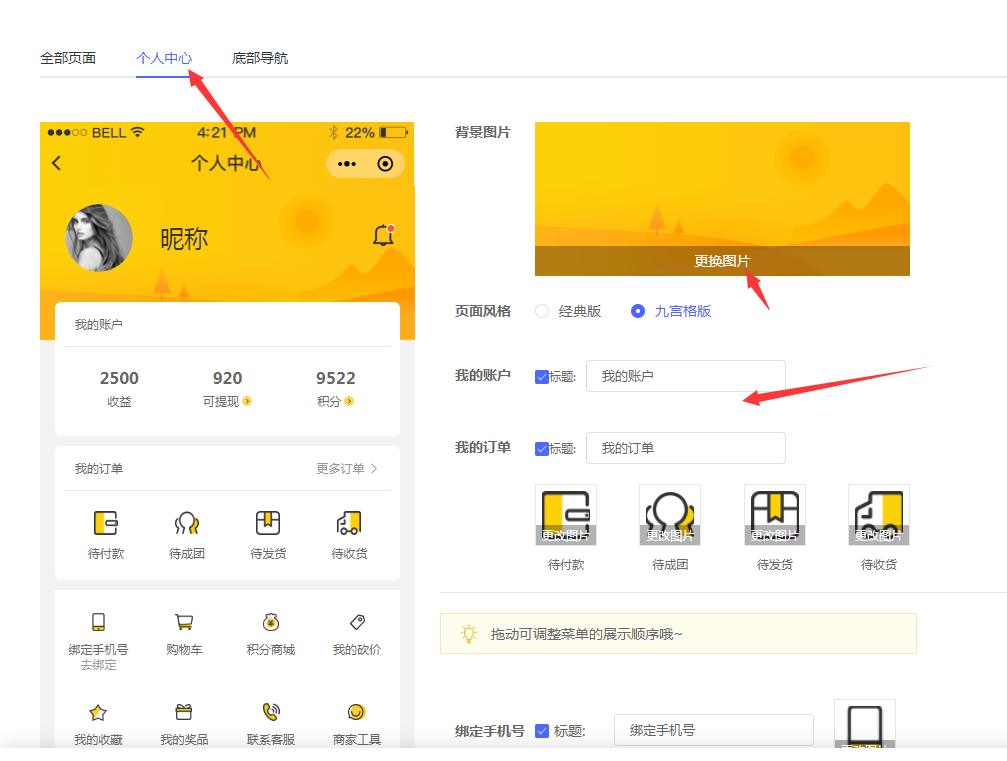This screenshot has width=1007, height=761.
Task: Click the circular target icon in preview header
Action: click(385, 164)
